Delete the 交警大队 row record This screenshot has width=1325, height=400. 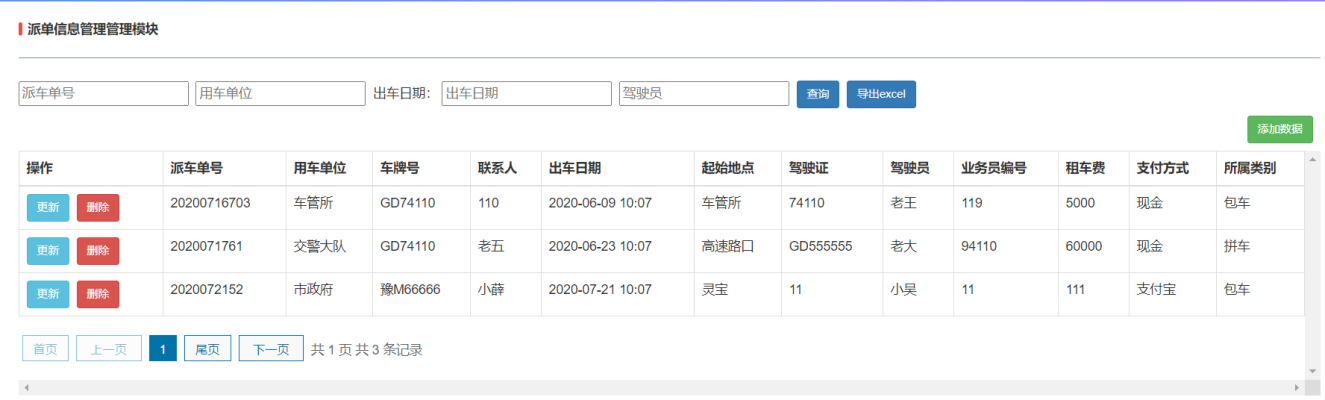click(x=98, y=251)
